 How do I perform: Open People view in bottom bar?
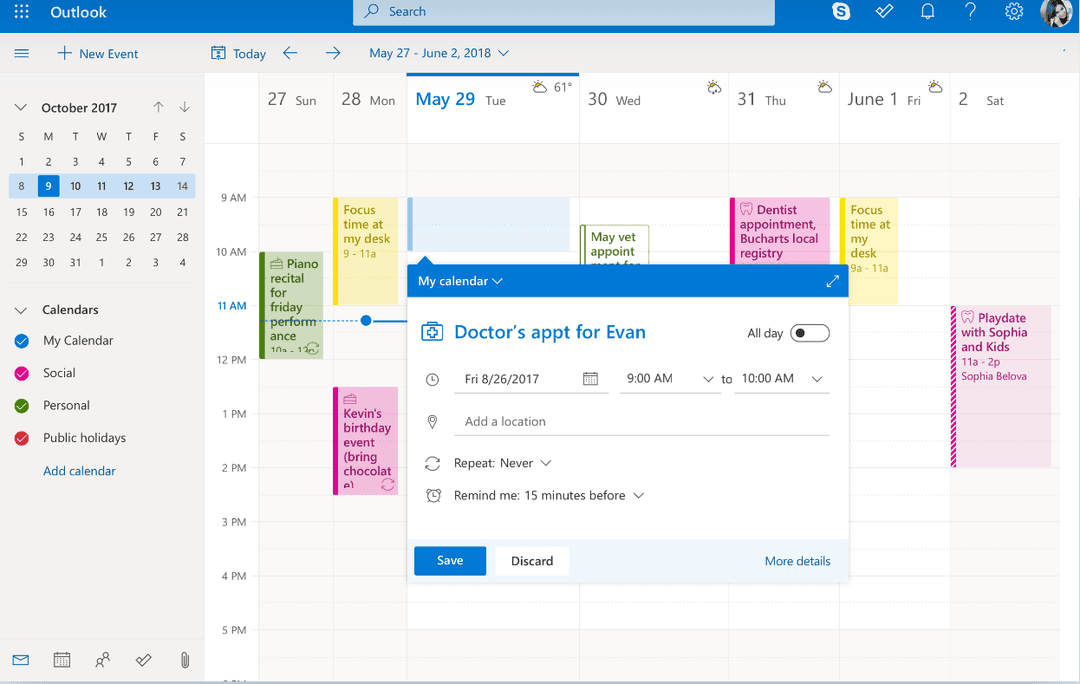point(102,660)
